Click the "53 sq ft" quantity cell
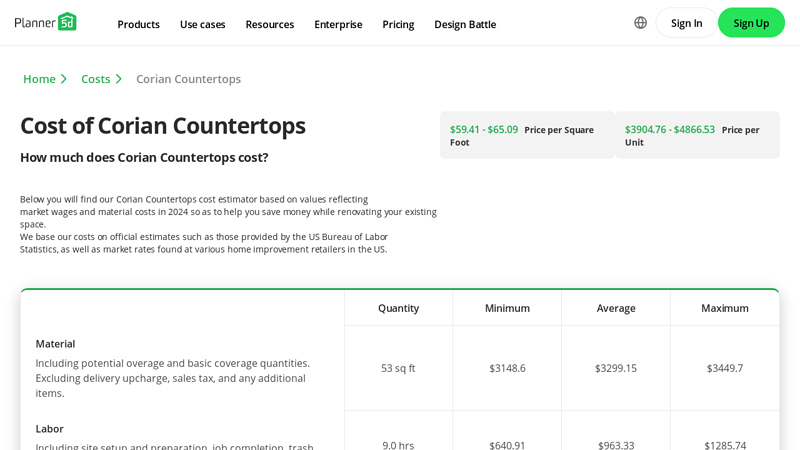The image size is (800, 450). click(398, 368)
